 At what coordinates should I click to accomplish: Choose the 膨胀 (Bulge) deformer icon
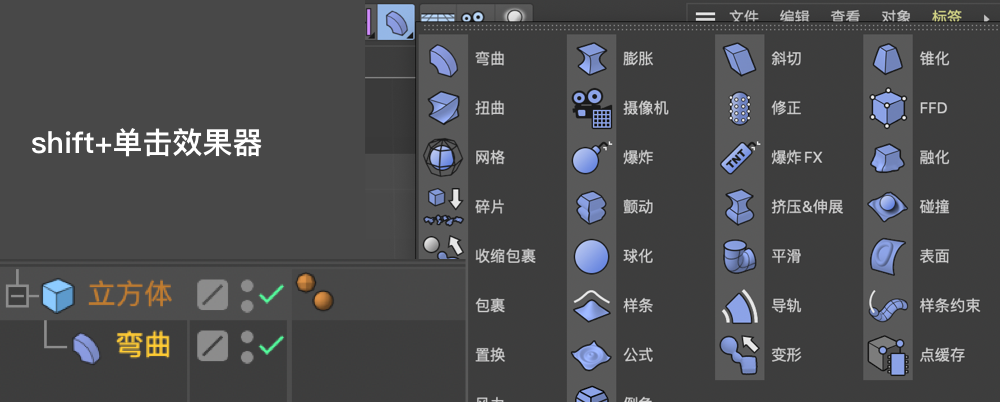591,59
